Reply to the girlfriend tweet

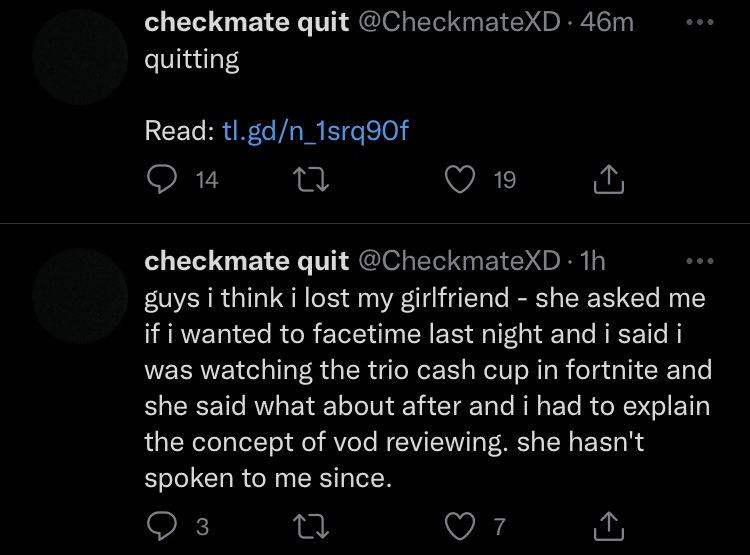pyautogui.click(x=161, y=526)
